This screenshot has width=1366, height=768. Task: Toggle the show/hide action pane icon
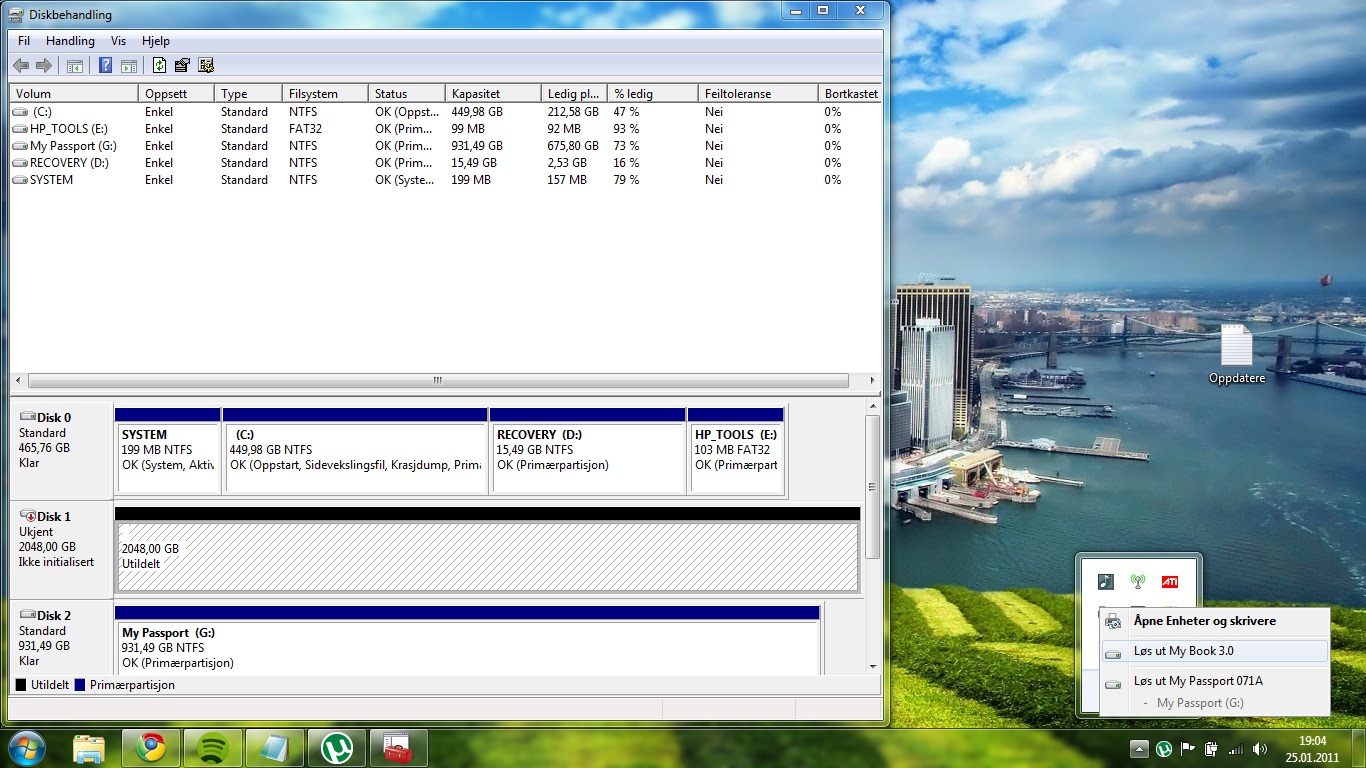129,66
